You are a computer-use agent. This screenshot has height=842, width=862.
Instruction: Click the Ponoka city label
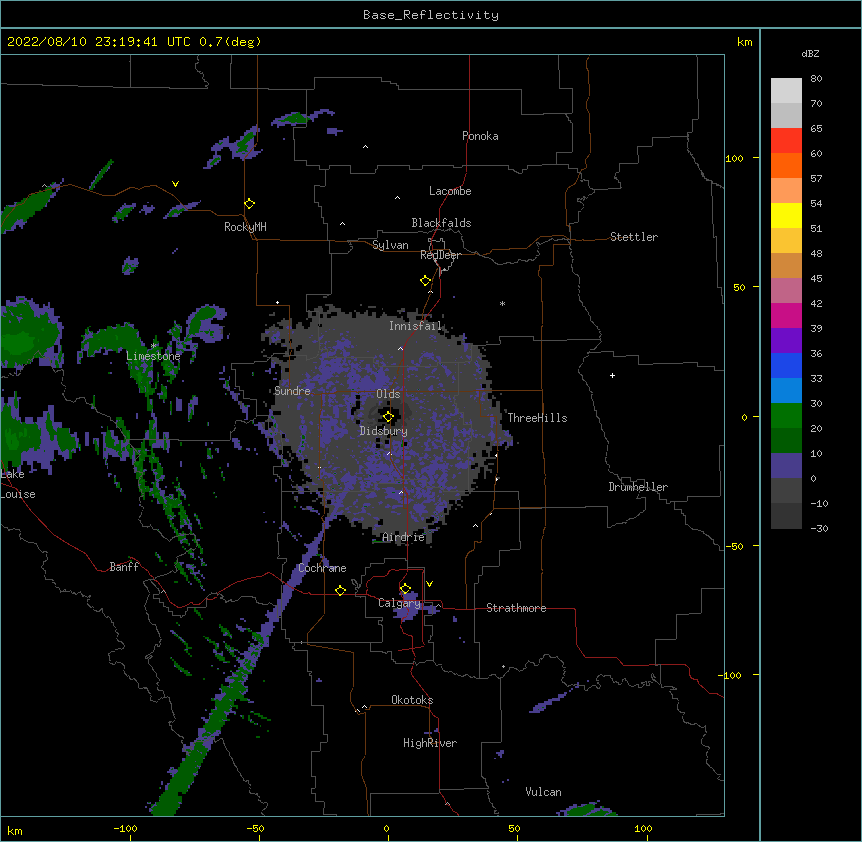480,136
